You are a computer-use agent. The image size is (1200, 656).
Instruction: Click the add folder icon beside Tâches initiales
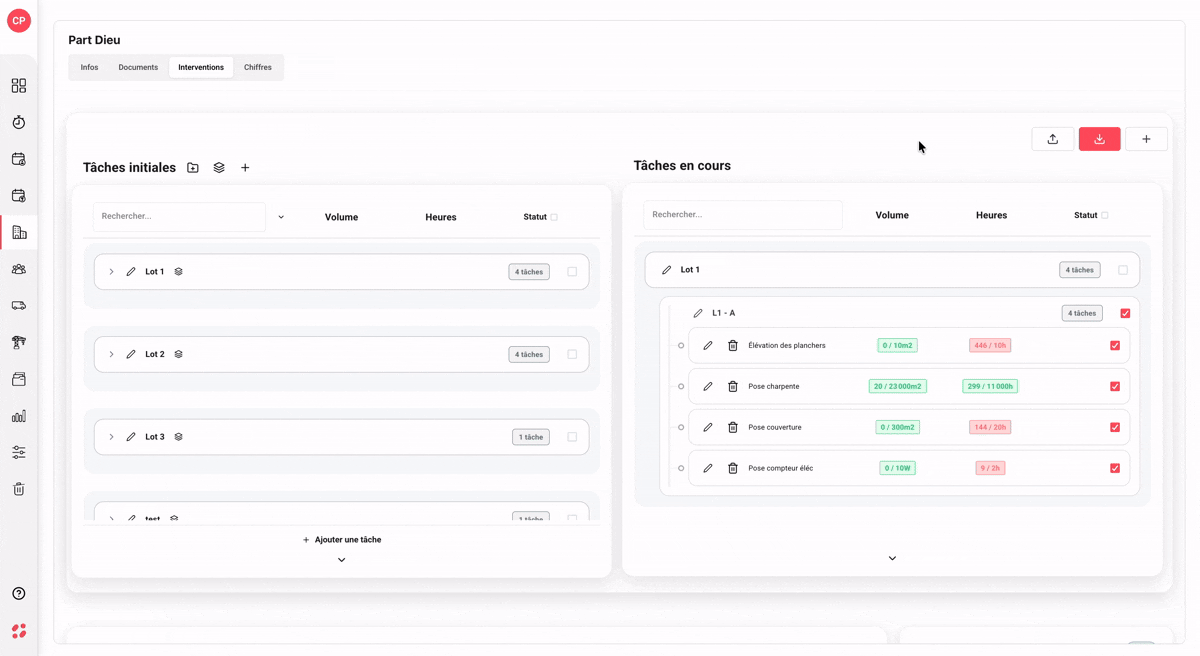click(x=193, y=168)
